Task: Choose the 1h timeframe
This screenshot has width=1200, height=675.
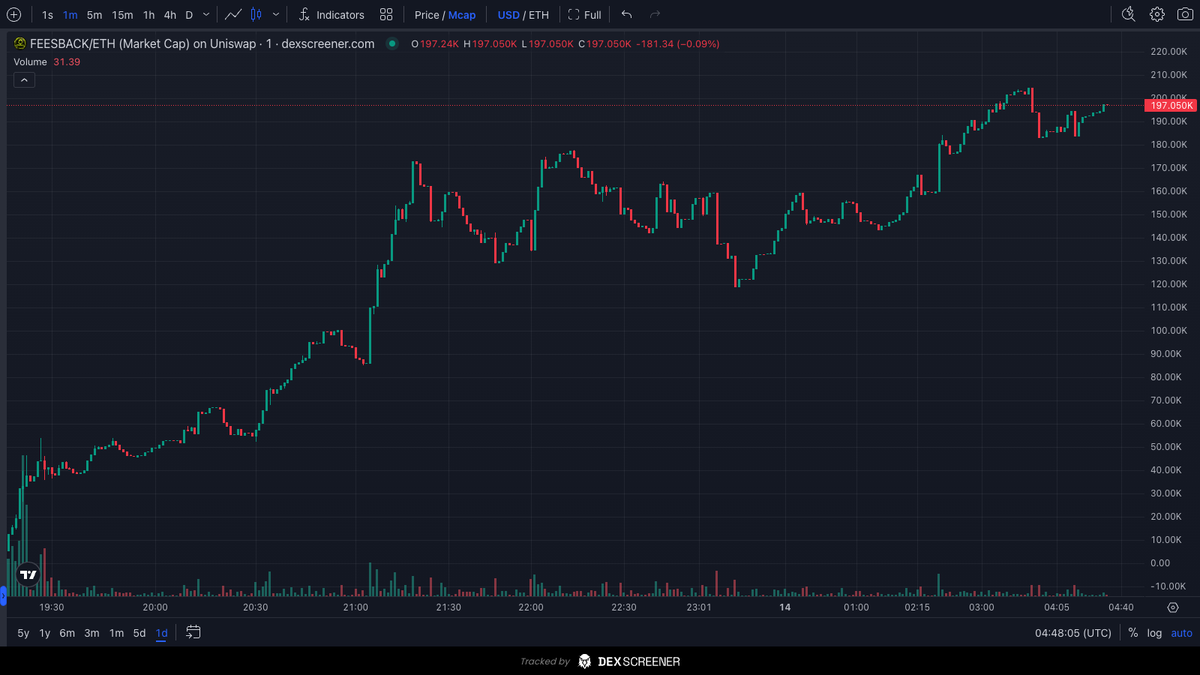Action: [x=149, y=15]
